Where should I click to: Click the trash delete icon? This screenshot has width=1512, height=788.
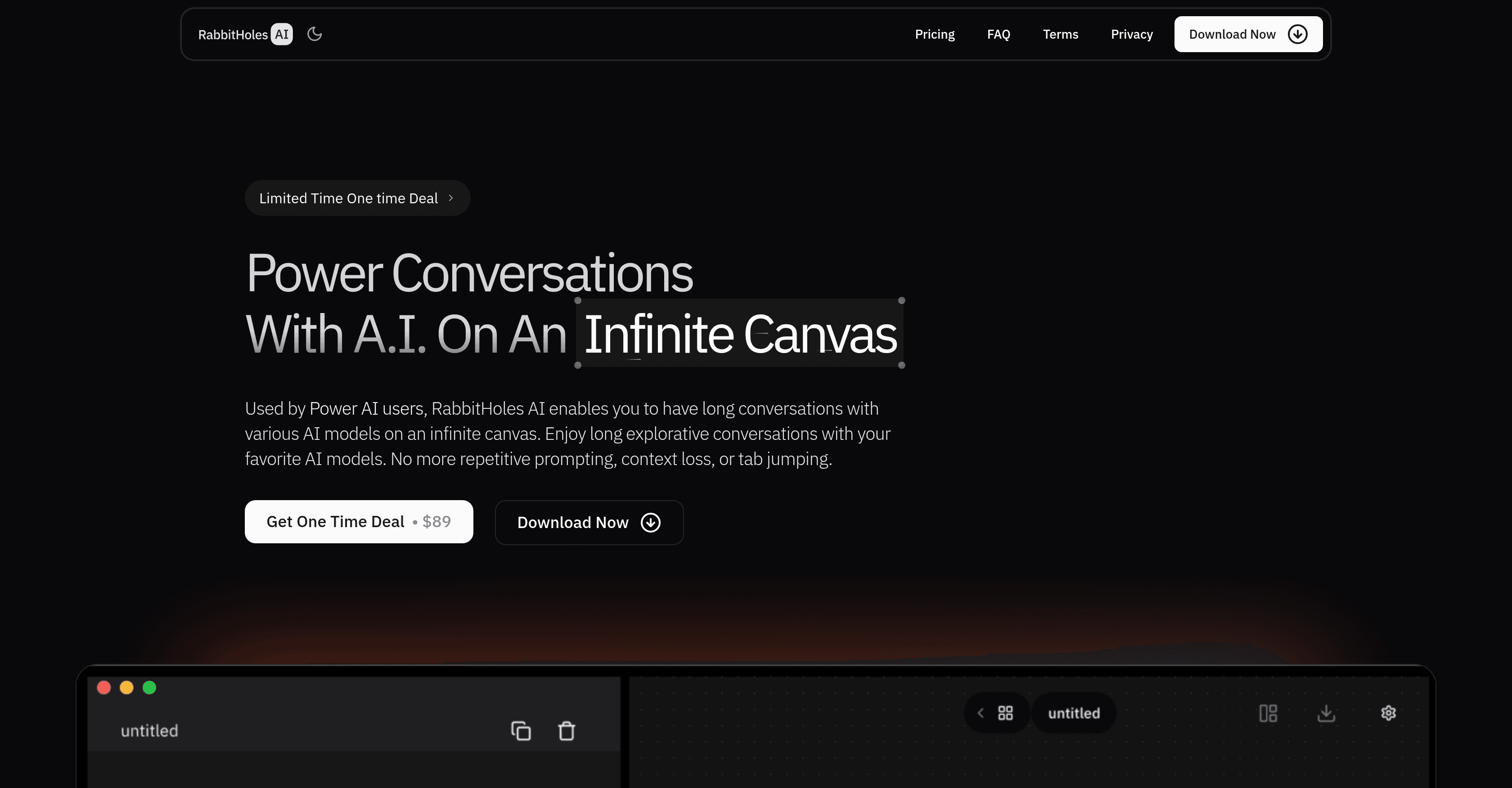567,731
